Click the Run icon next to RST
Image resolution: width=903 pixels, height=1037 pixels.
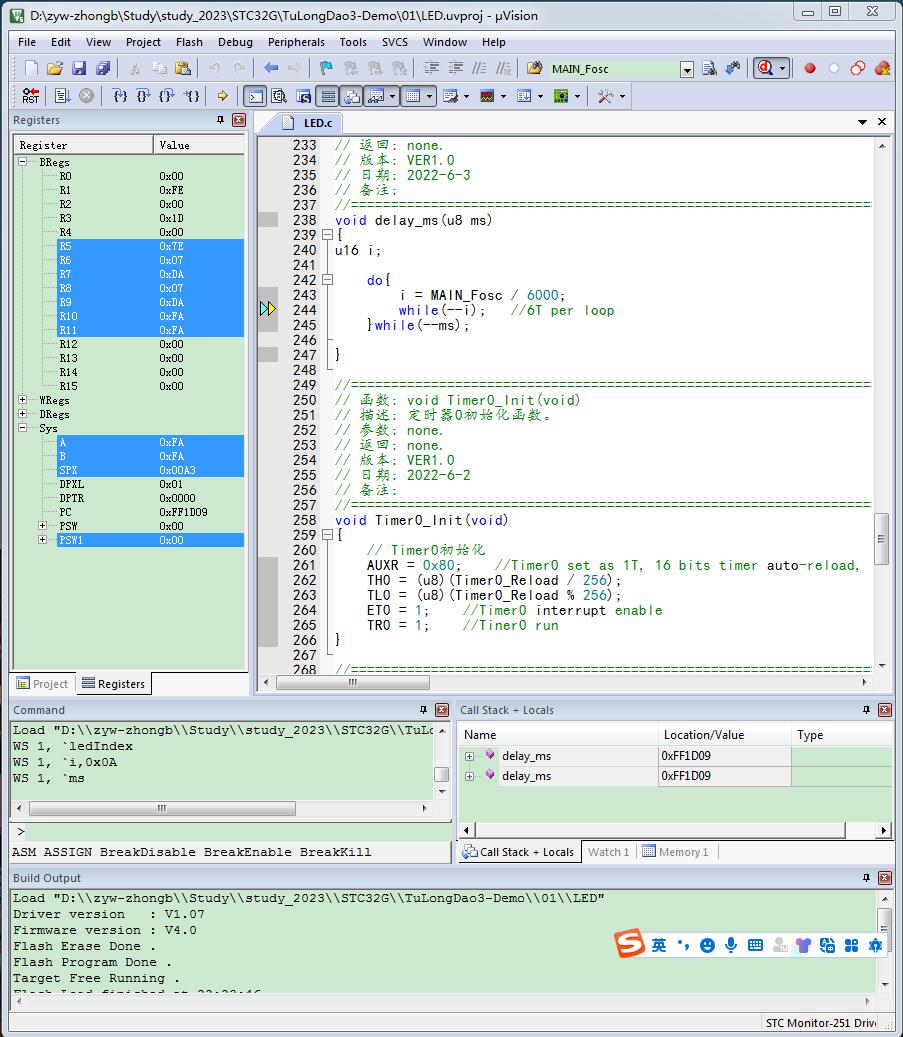[62, 96]
